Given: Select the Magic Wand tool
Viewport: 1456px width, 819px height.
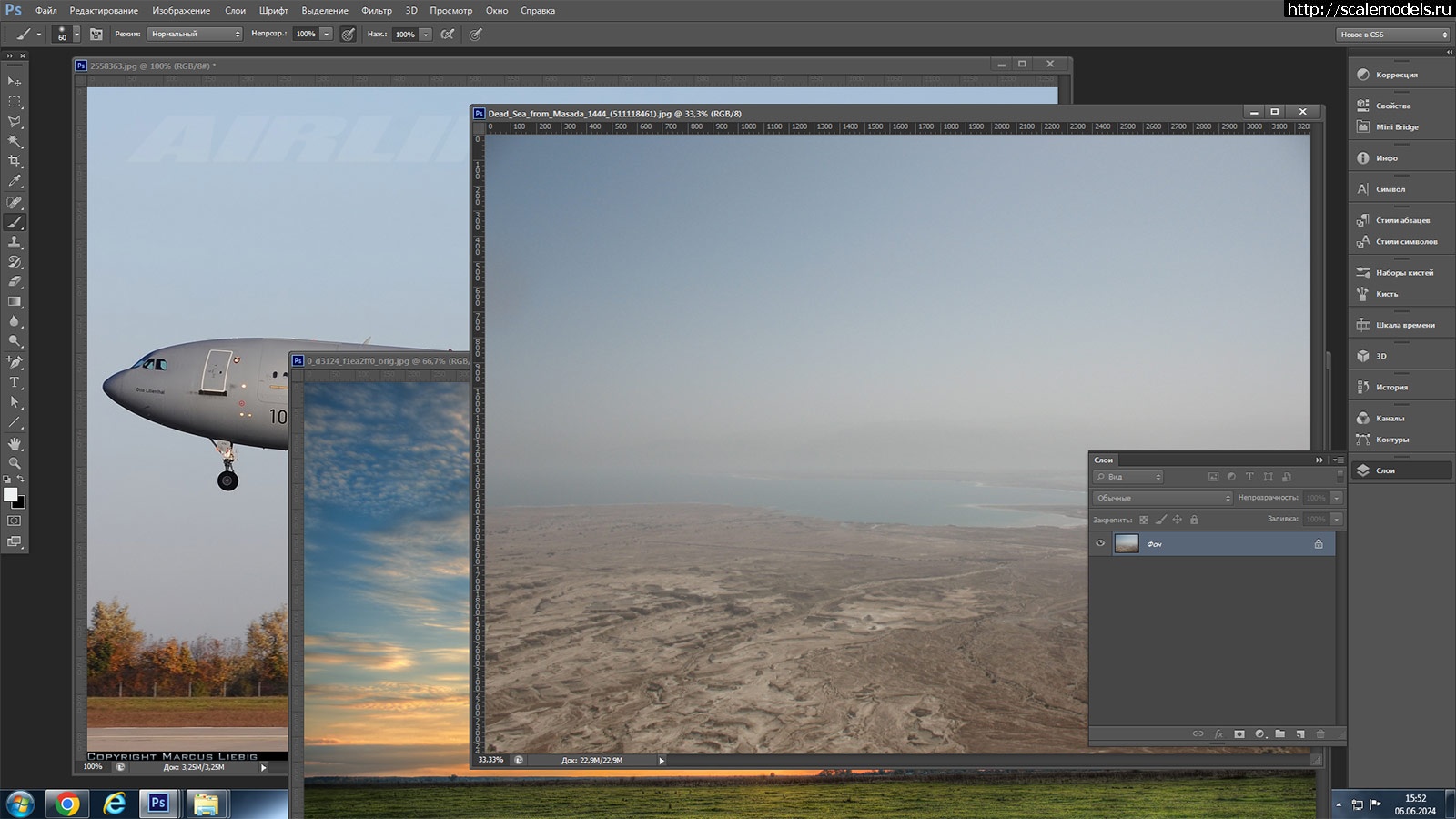Looking at the screenshot, I should click(15, 141).
